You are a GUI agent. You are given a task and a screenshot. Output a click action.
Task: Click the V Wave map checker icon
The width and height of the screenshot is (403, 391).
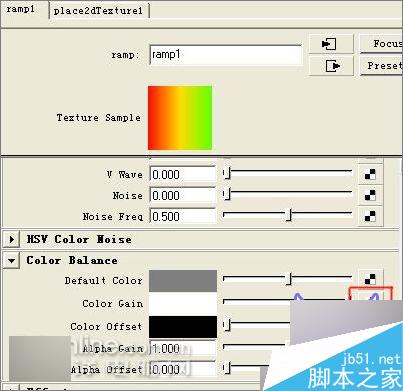pyautogui.click(x=370, y=174)
